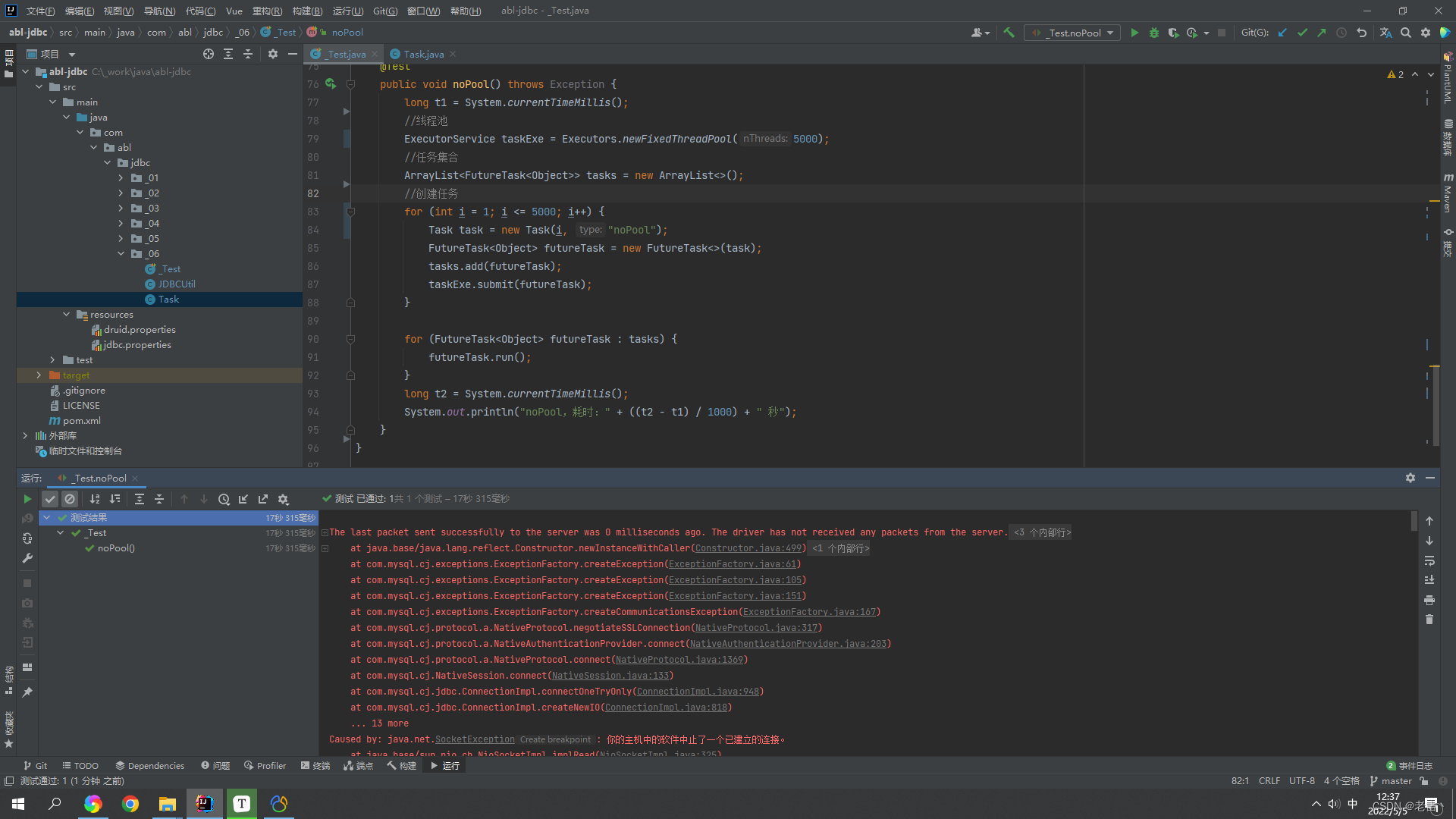Select the _Test.java editor tab

tap(344, 54)
